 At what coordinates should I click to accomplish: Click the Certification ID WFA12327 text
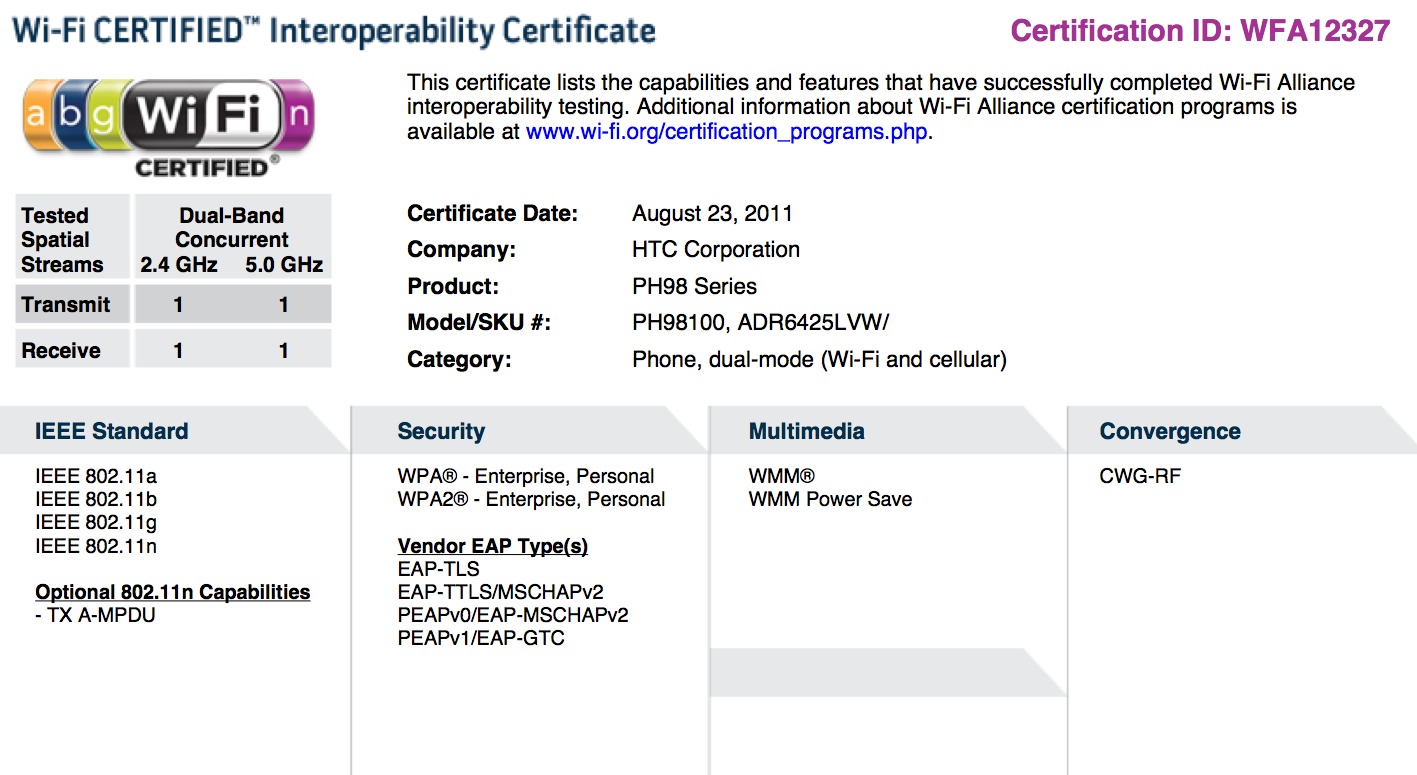(x=1200, y=31)
